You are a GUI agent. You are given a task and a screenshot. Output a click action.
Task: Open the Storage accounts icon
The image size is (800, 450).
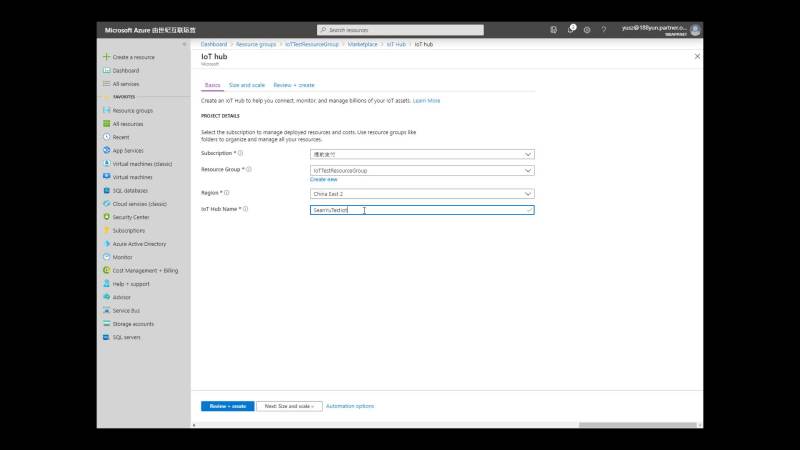pos(106,323)
